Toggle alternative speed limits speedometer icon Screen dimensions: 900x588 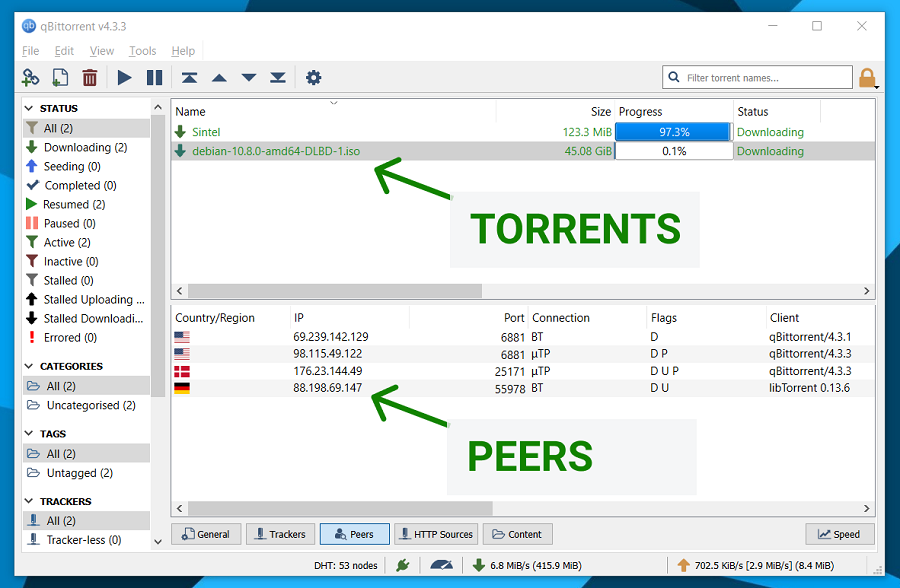click(441, 565)
